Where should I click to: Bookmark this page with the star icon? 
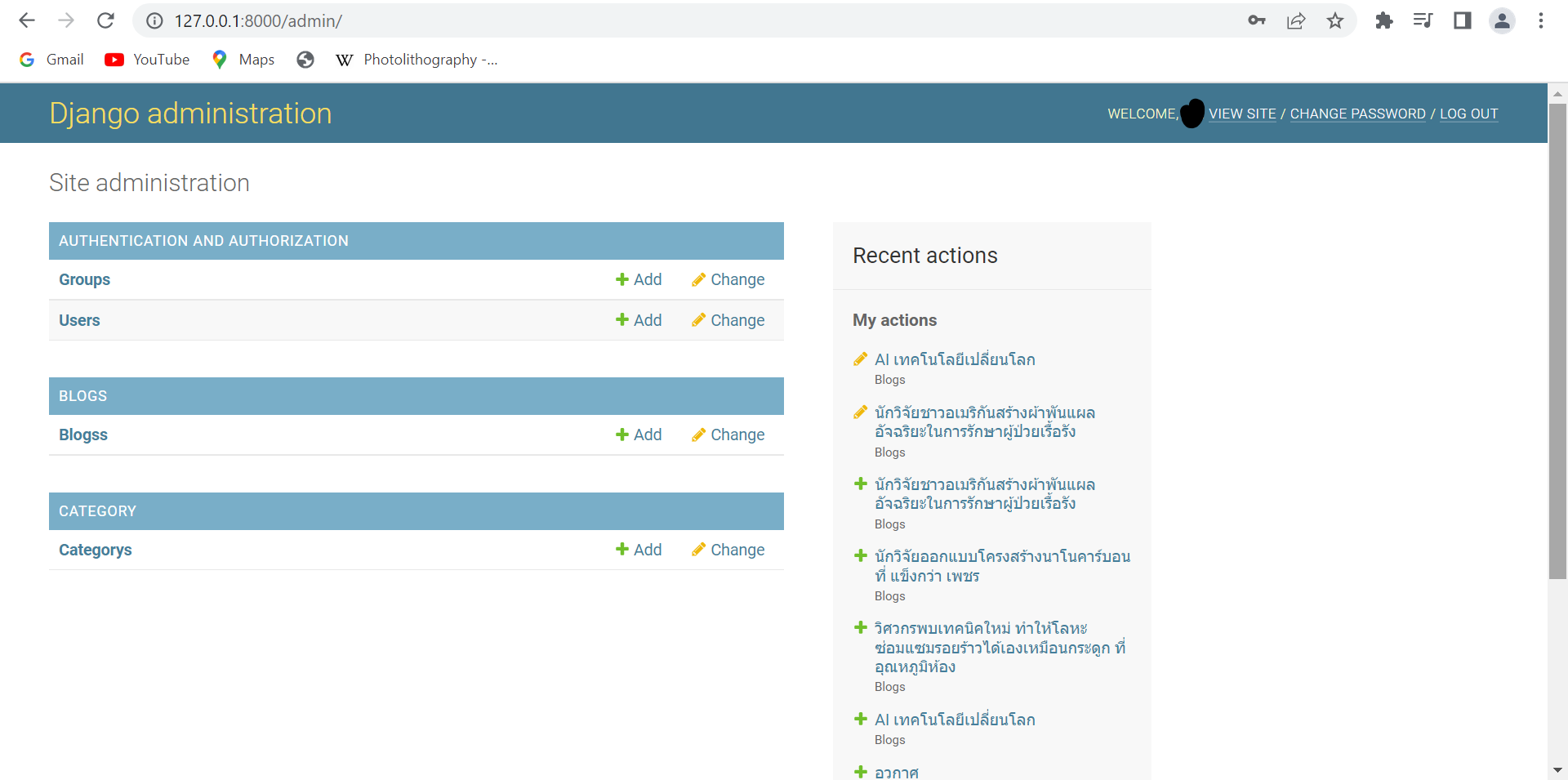[1335, 20]
